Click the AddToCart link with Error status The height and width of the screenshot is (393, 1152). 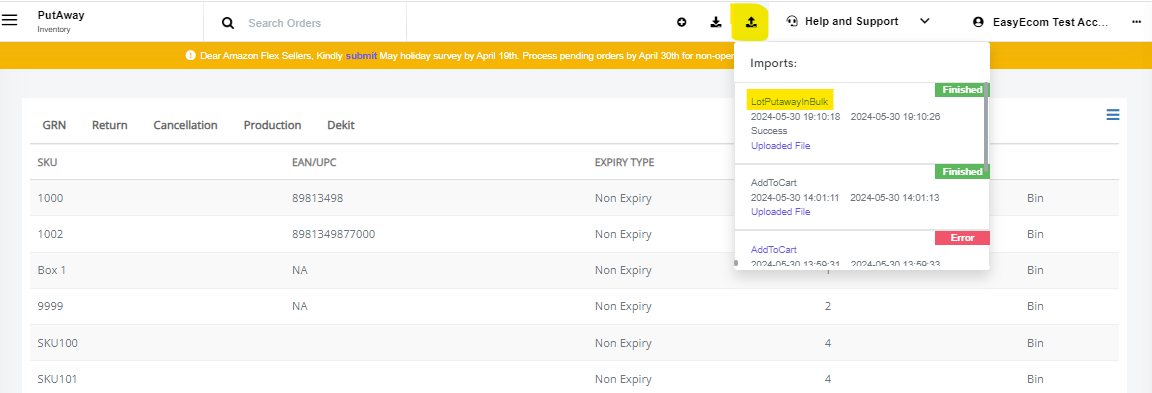(x=774, y=250)
